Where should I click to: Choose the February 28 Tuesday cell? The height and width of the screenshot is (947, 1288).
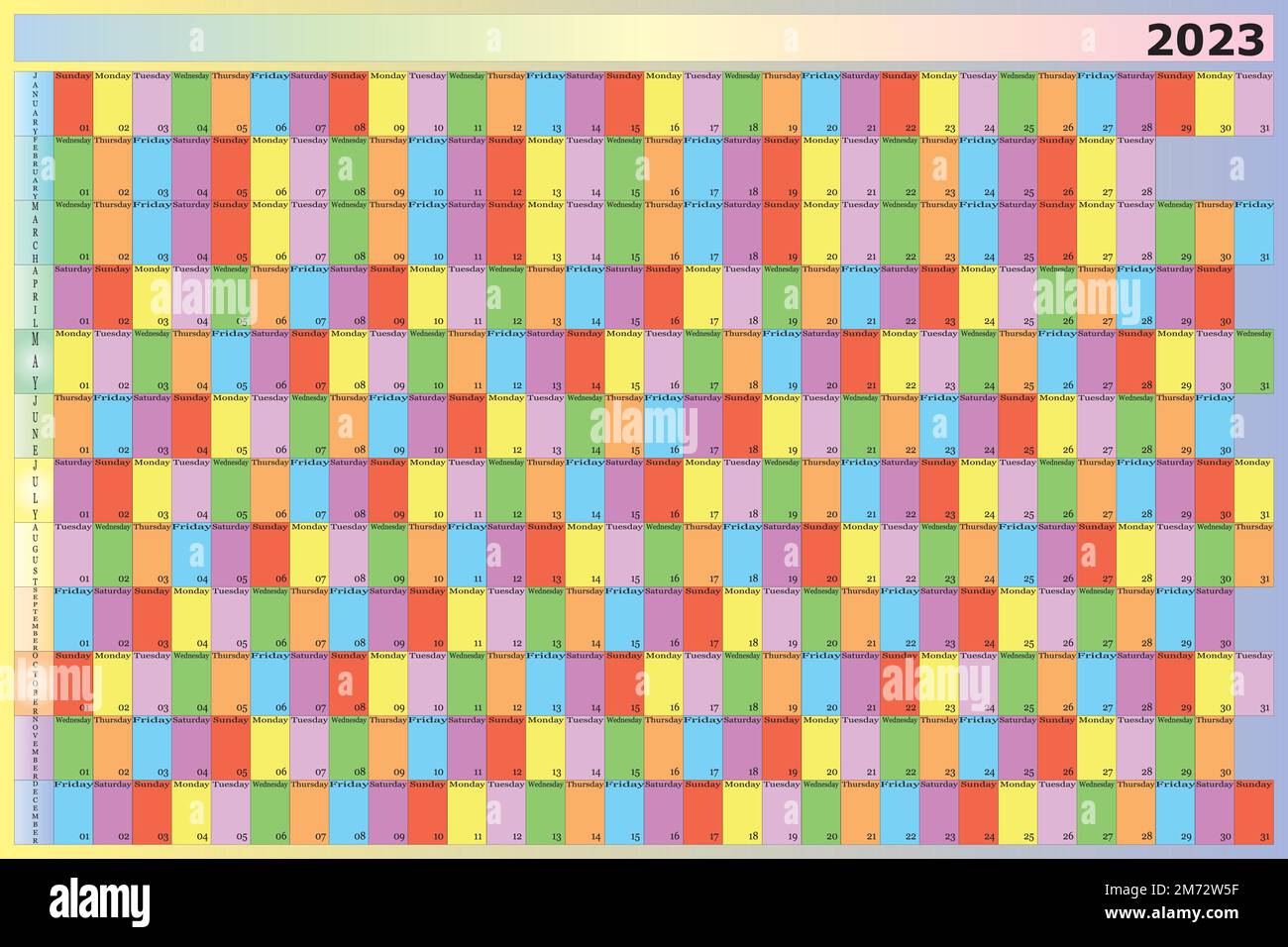coord(1135,167)
